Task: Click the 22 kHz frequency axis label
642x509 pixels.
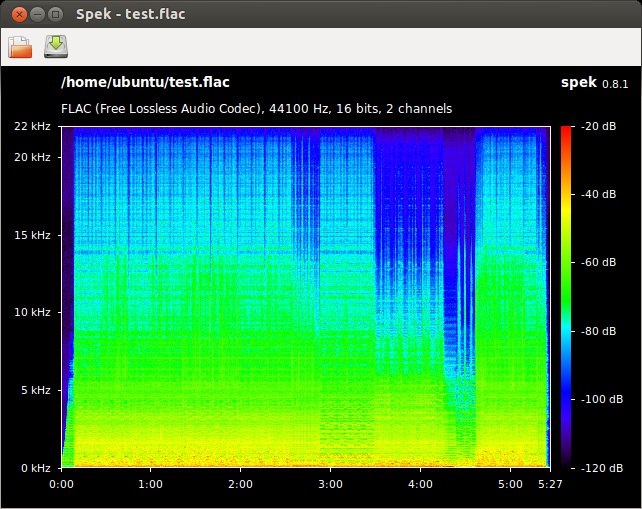Action: [33, 126]
